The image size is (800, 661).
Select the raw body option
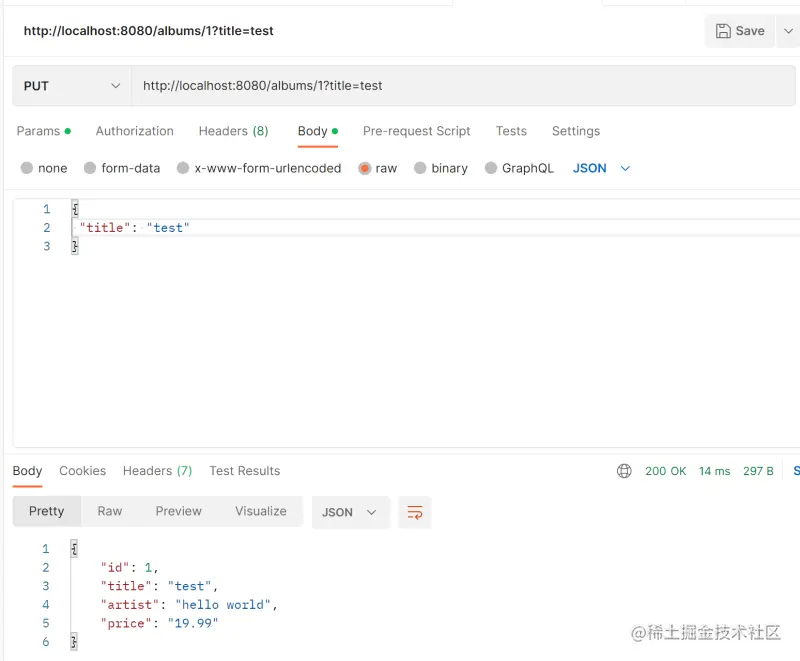(378, 168)
